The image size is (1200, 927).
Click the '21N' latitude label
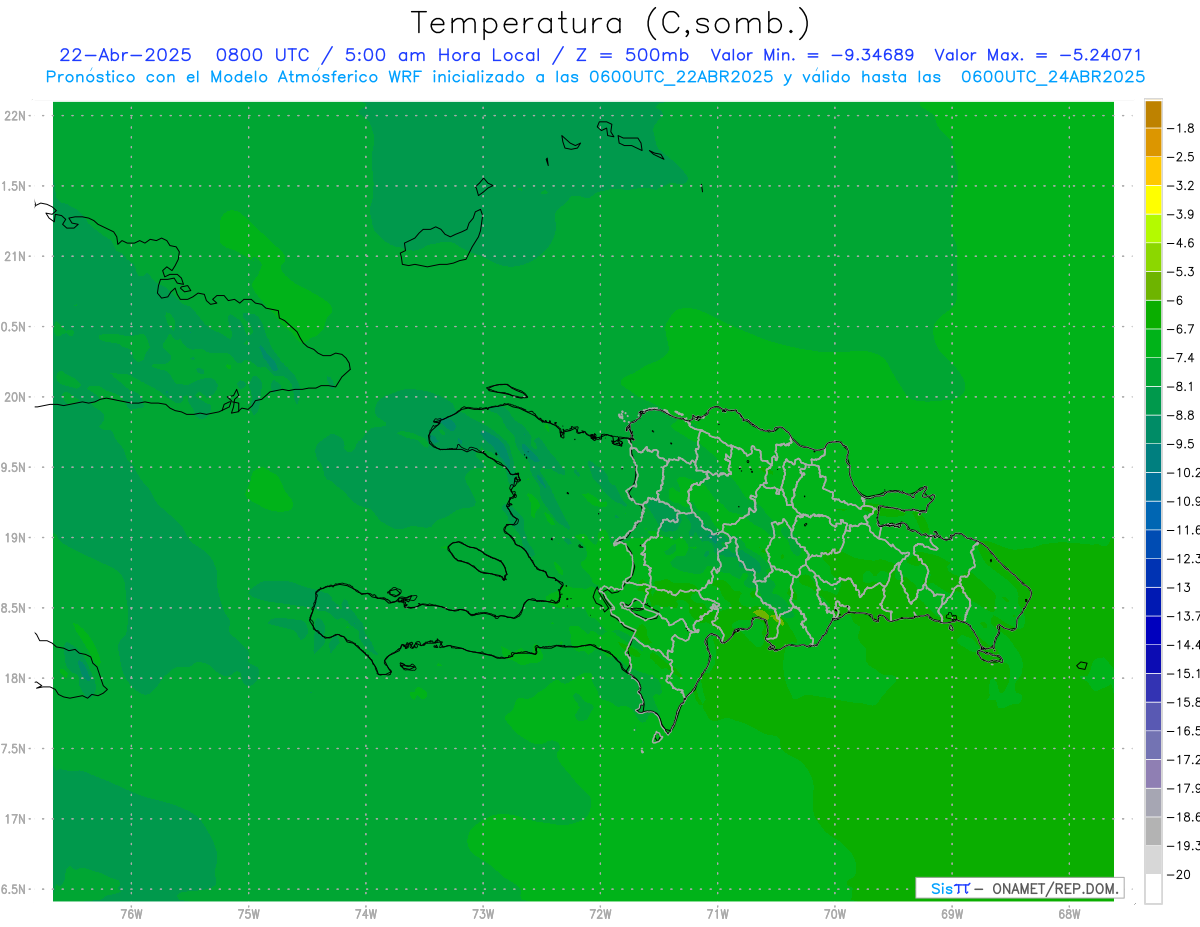click(16, 256)
